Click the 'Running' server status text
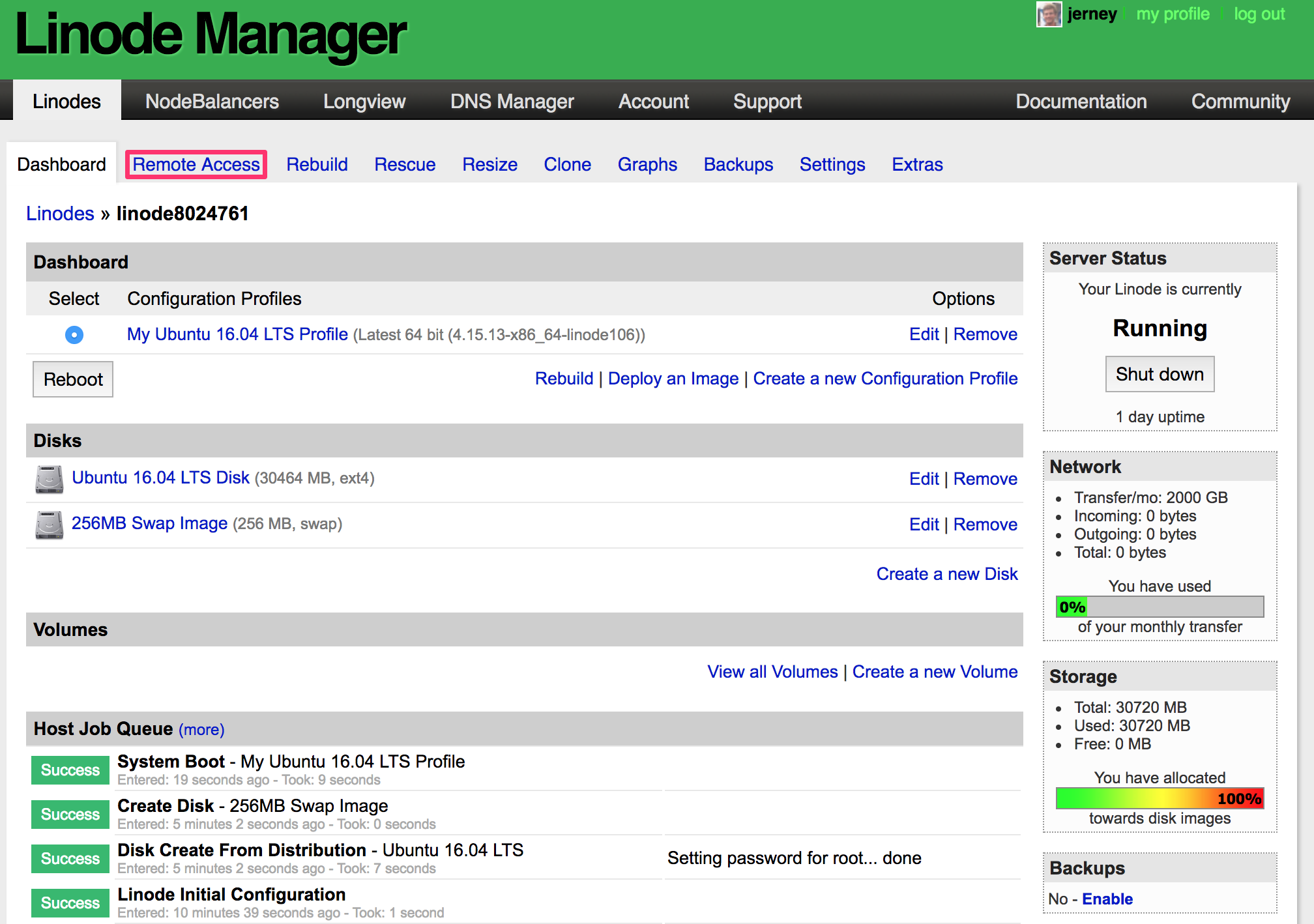1314x924 pixels. (x=1160, y=328)
